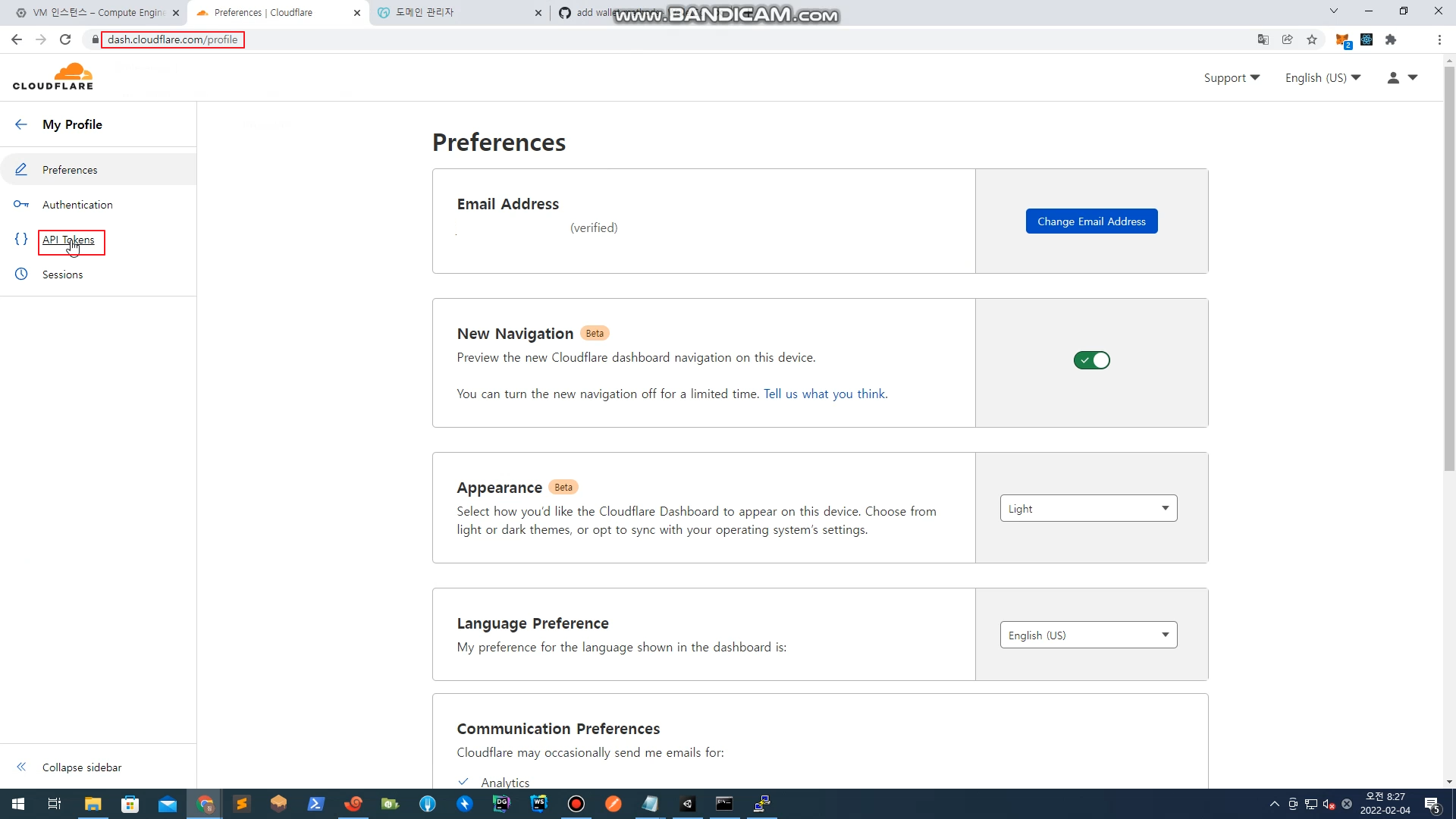
Task: Toggle the New Navigation switch off
Action: click(x=1091, y=360)
